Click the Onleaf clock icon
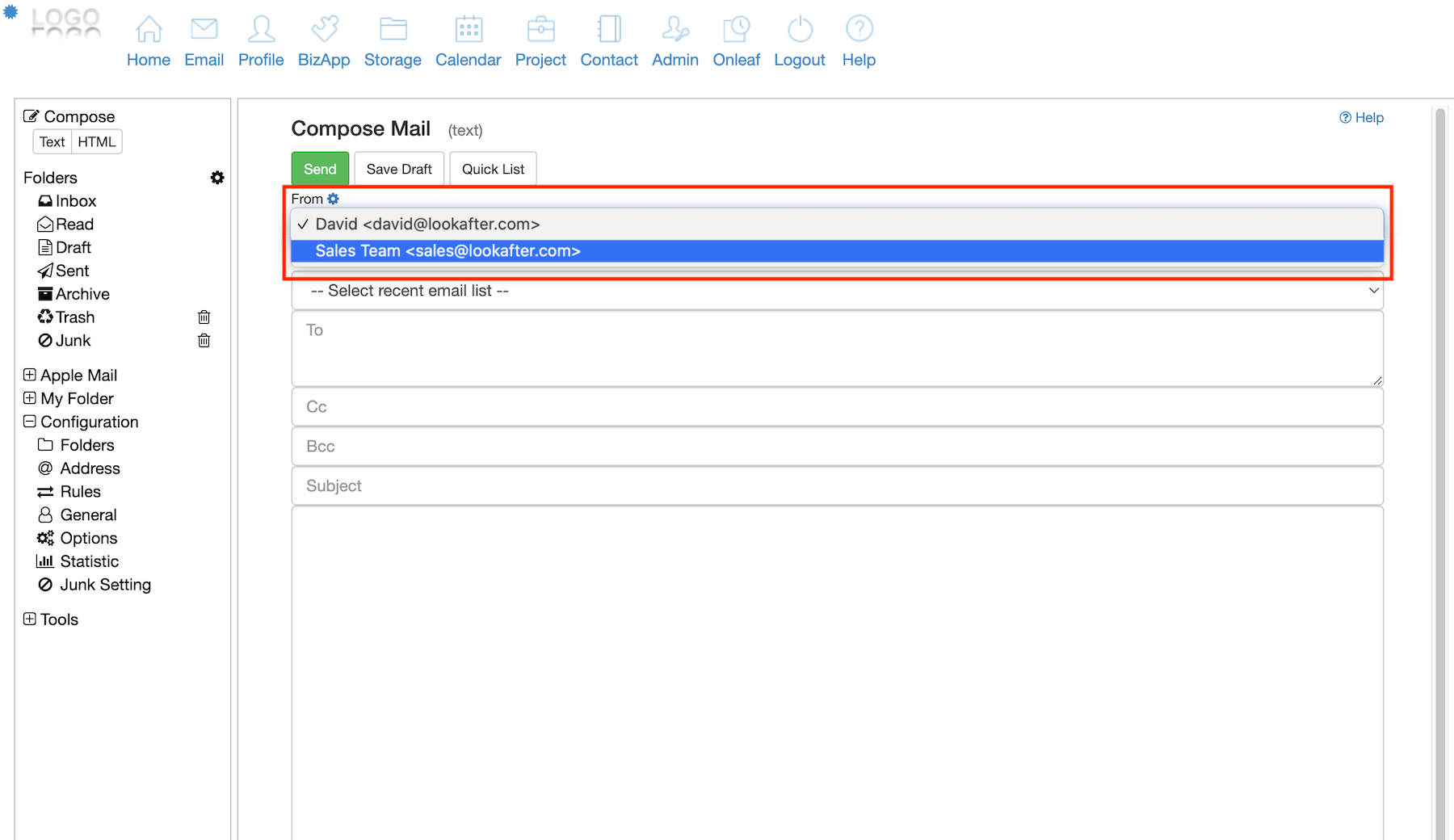Viewport: 1454px width, 840px height. pos(736,29)
